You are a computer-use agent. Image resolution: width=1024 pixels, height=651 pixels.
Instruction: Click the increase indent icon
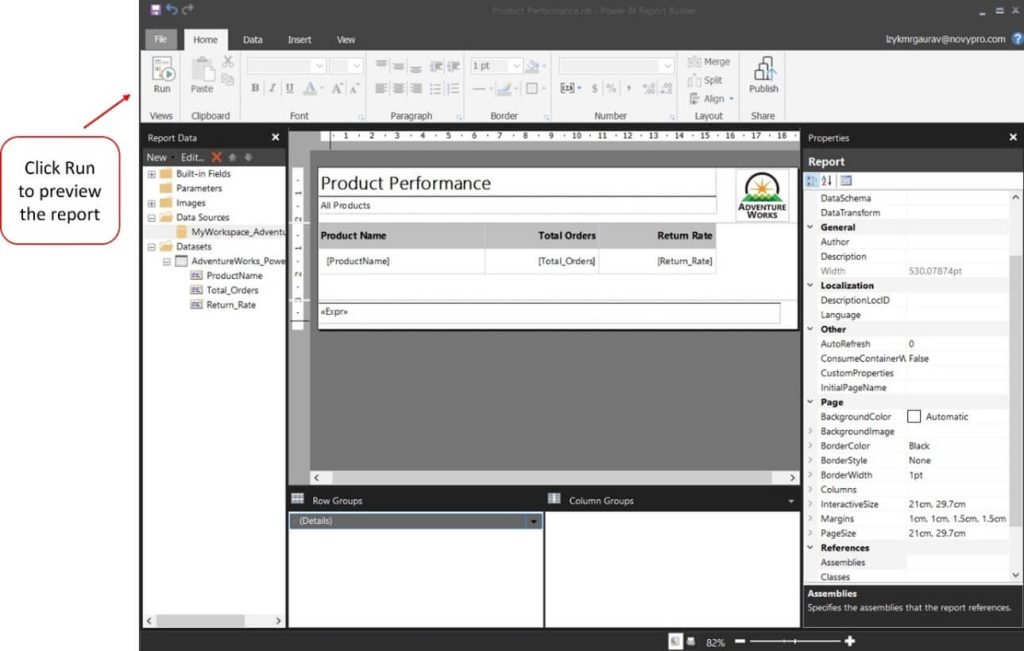click(x=453, y=65)
